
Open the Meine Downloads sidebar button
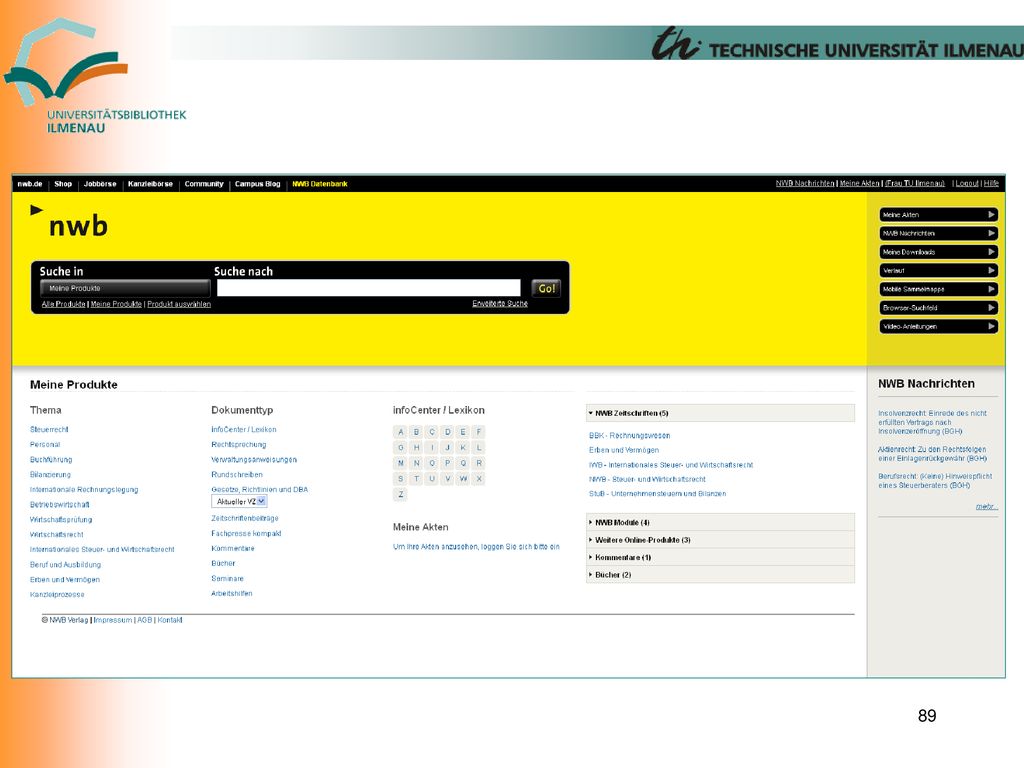pos(938,252)
